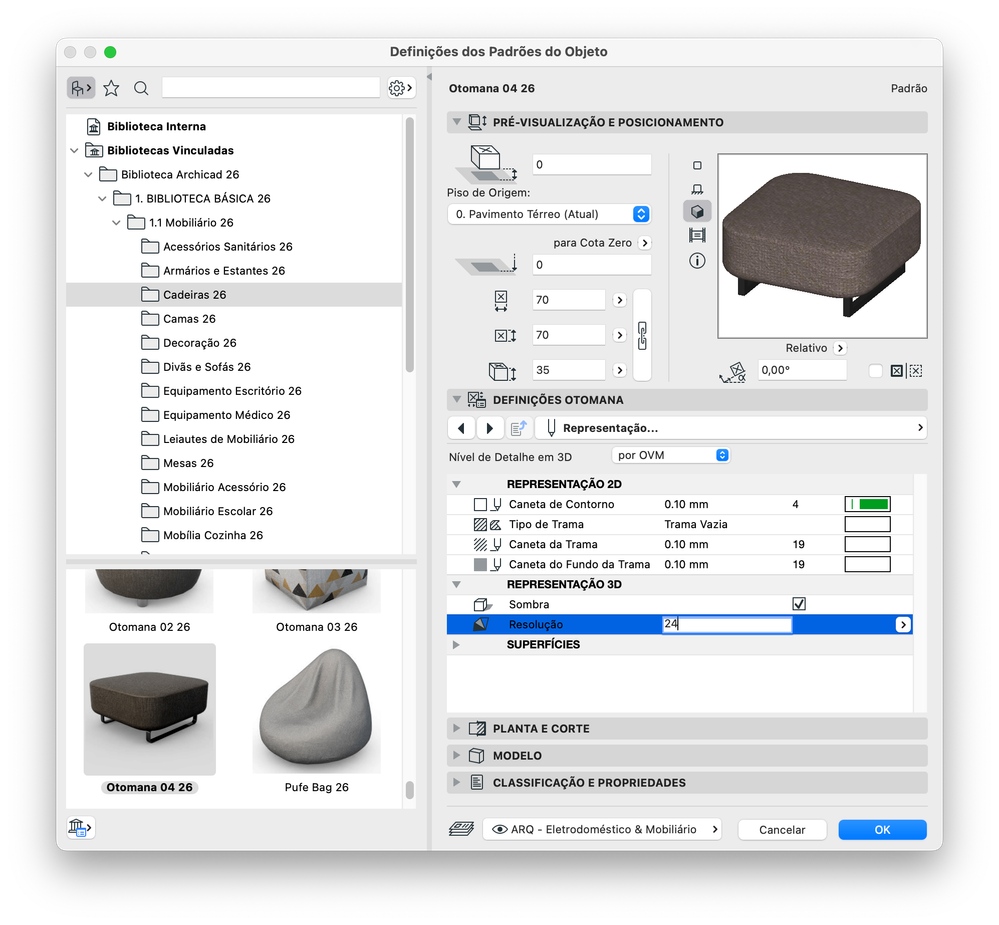The width and height of the screenshot is (999, 925).
Task: Click the Sombra row parameter icon
Action: tap(482, 605)
